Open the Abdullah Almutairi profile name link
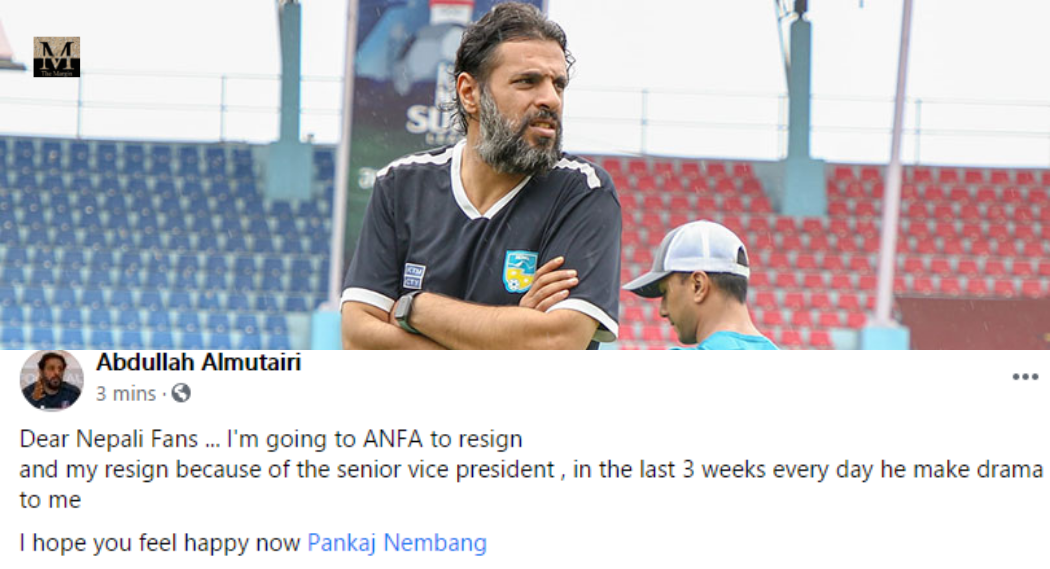Viewport: 1050px width, 569px height. pyautogui.click(x=198, y=362)
